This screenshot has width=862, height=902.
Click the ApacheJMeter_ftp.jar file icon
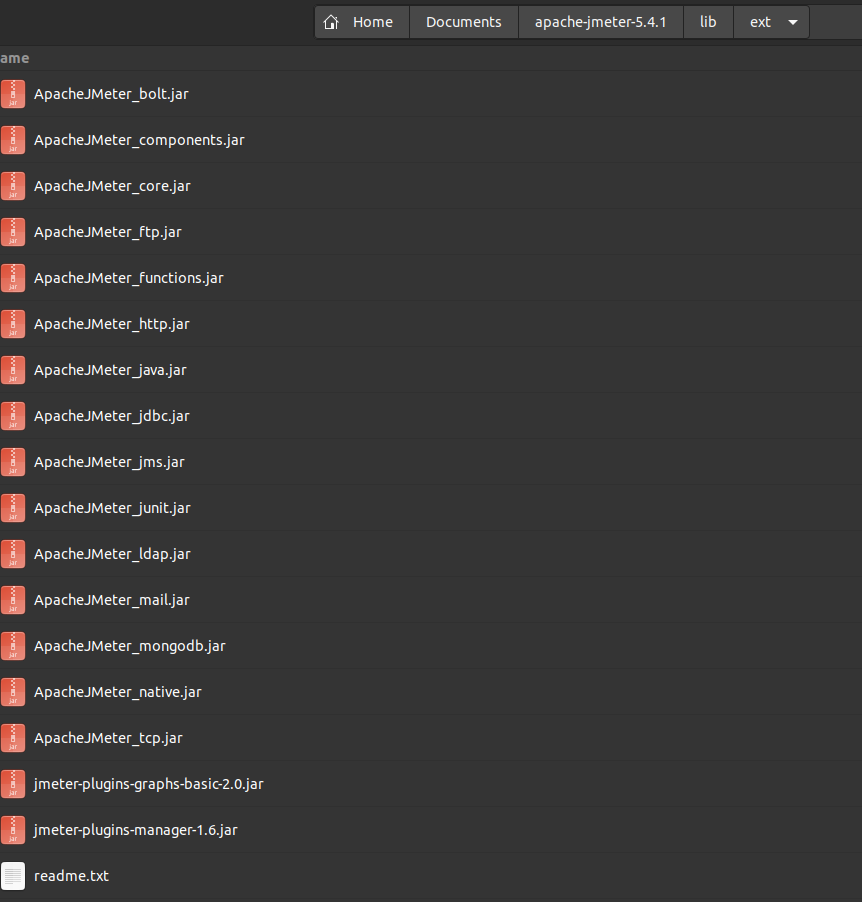click(13, 232)
